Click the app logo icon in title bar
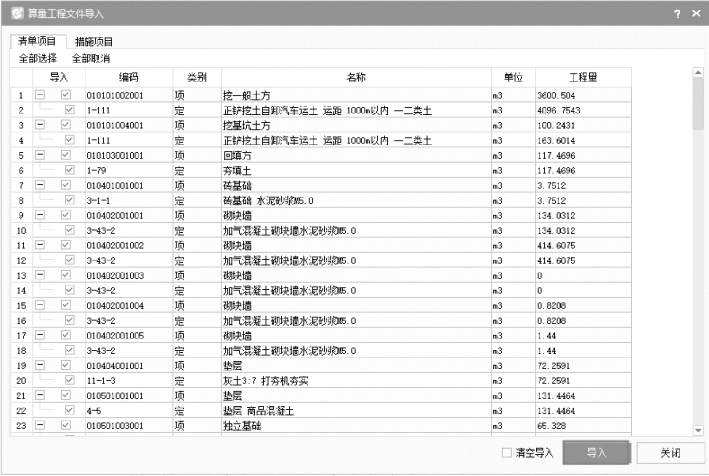The height and width of the screenshot is (476, 709). 17,14
